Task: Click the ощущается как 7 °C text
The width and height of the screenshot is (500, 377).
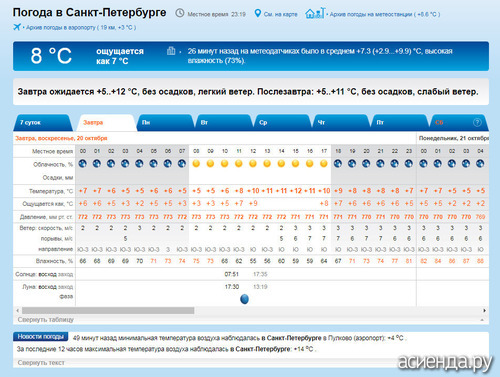Action: click(120, 56)
